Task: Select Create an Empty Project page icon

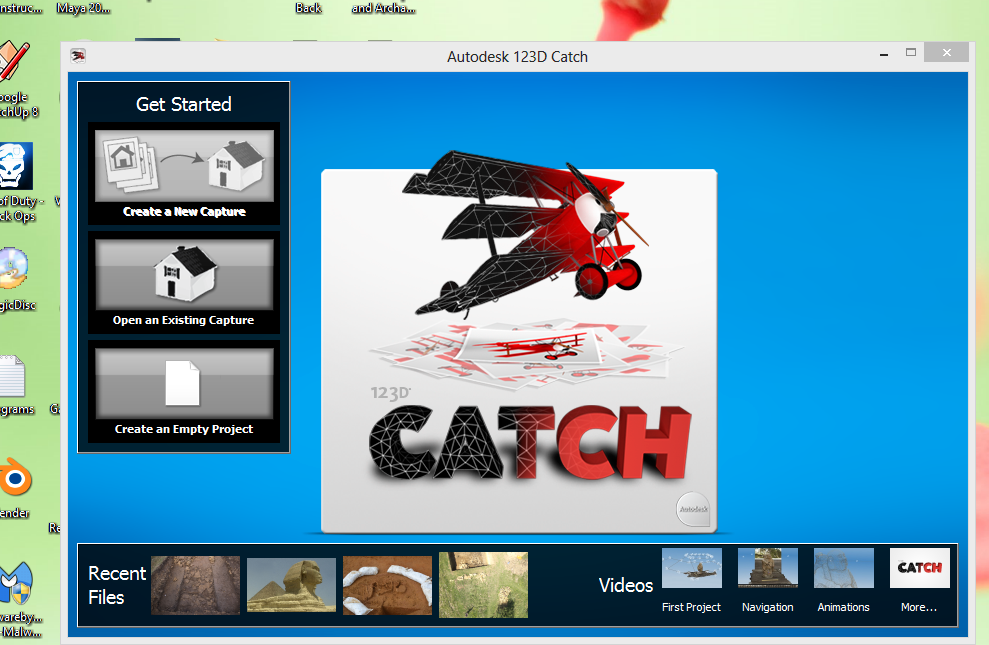Action: click(183, 383)
